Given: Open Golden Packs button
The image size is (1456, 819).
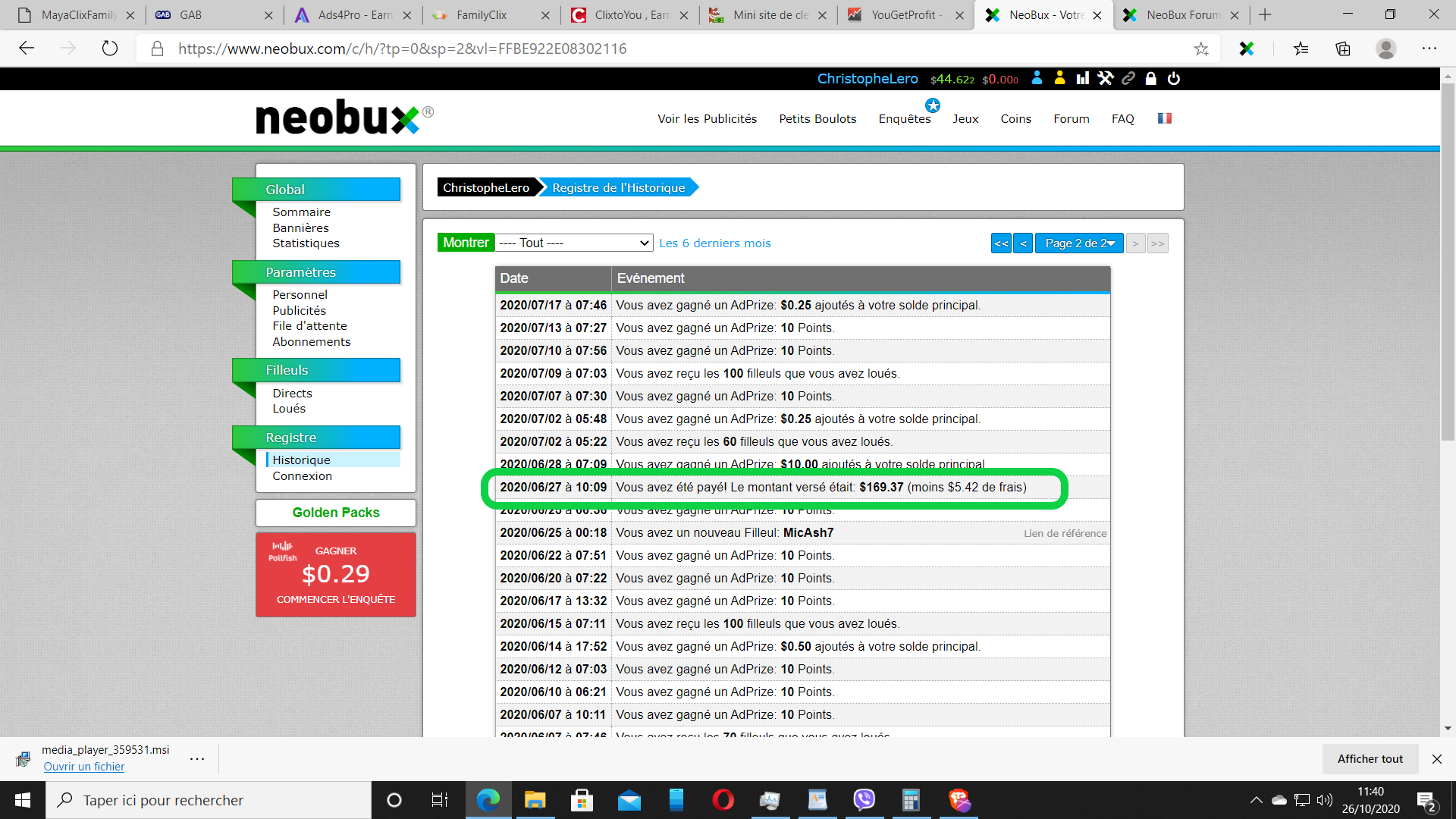Looking at the screenshot, I should point(336,513).
